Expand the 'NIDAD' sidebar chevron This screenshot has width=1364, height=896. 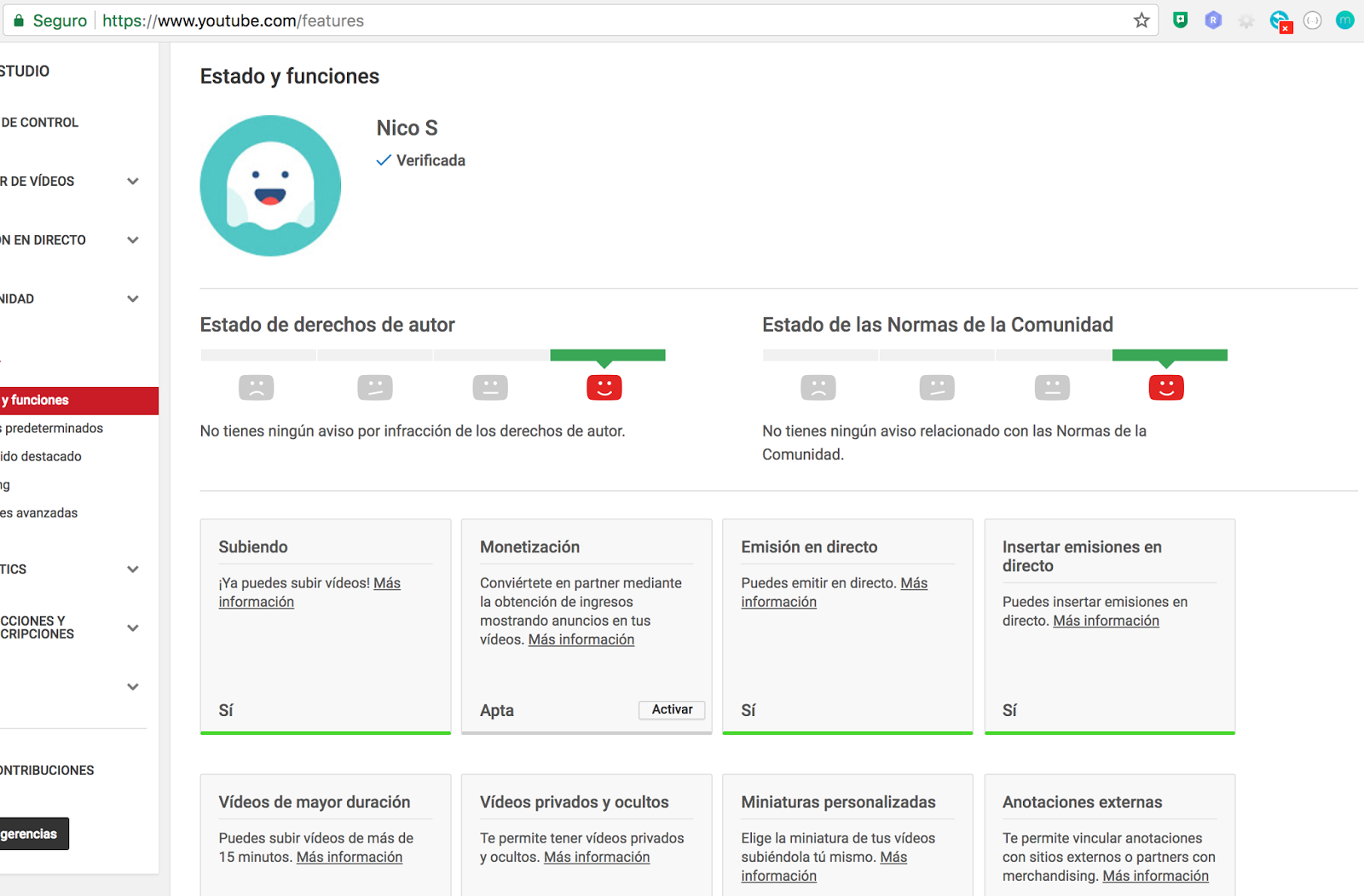[x=133, y=298]
